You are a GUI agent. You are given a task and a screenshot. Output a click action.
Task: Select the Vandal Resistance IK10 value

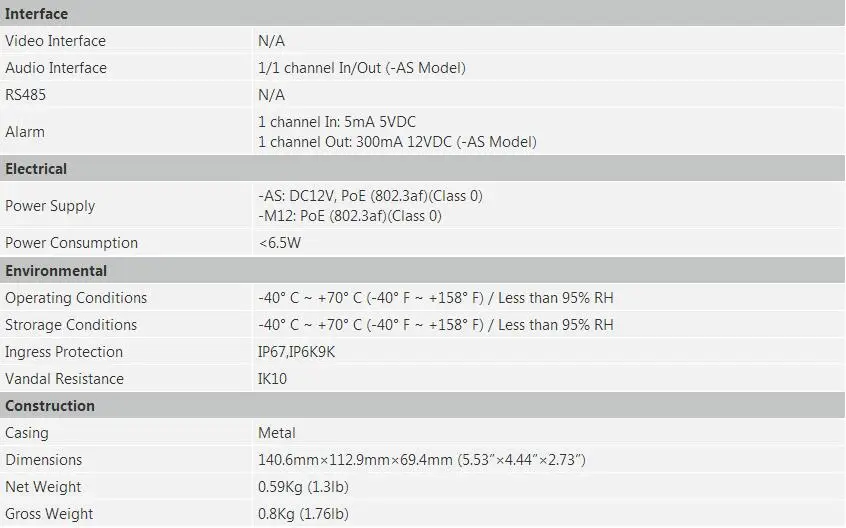point(272,379)
